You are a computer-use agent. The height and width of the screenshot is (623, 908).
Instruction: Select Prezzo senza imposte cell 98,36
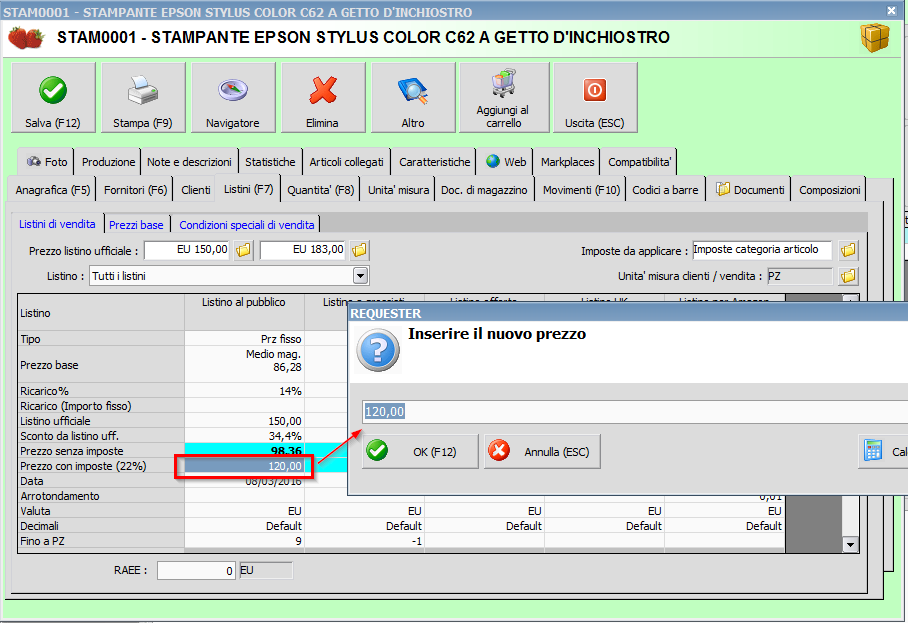244,451
